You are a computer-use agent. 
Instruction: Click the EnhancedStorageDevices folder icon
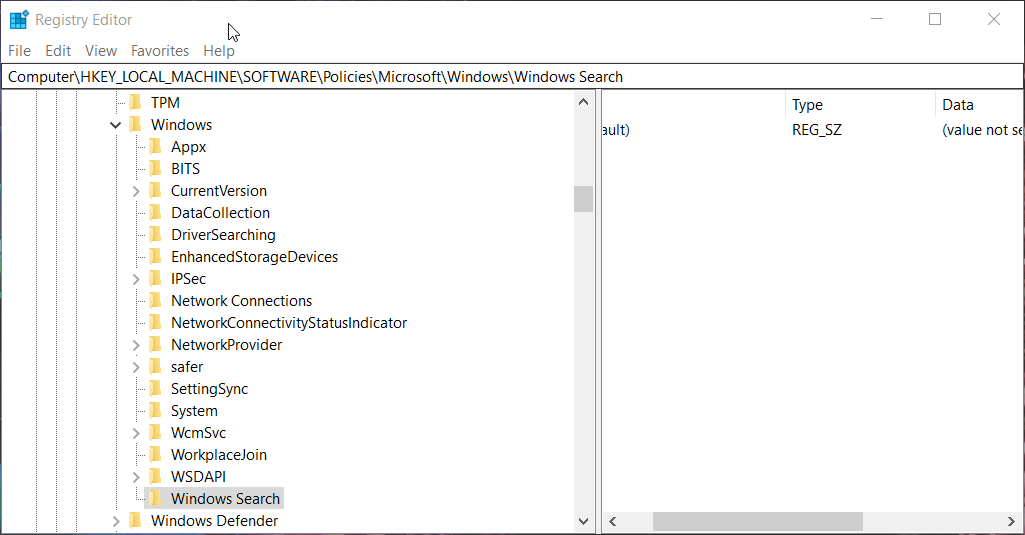(x=156, y=256)
